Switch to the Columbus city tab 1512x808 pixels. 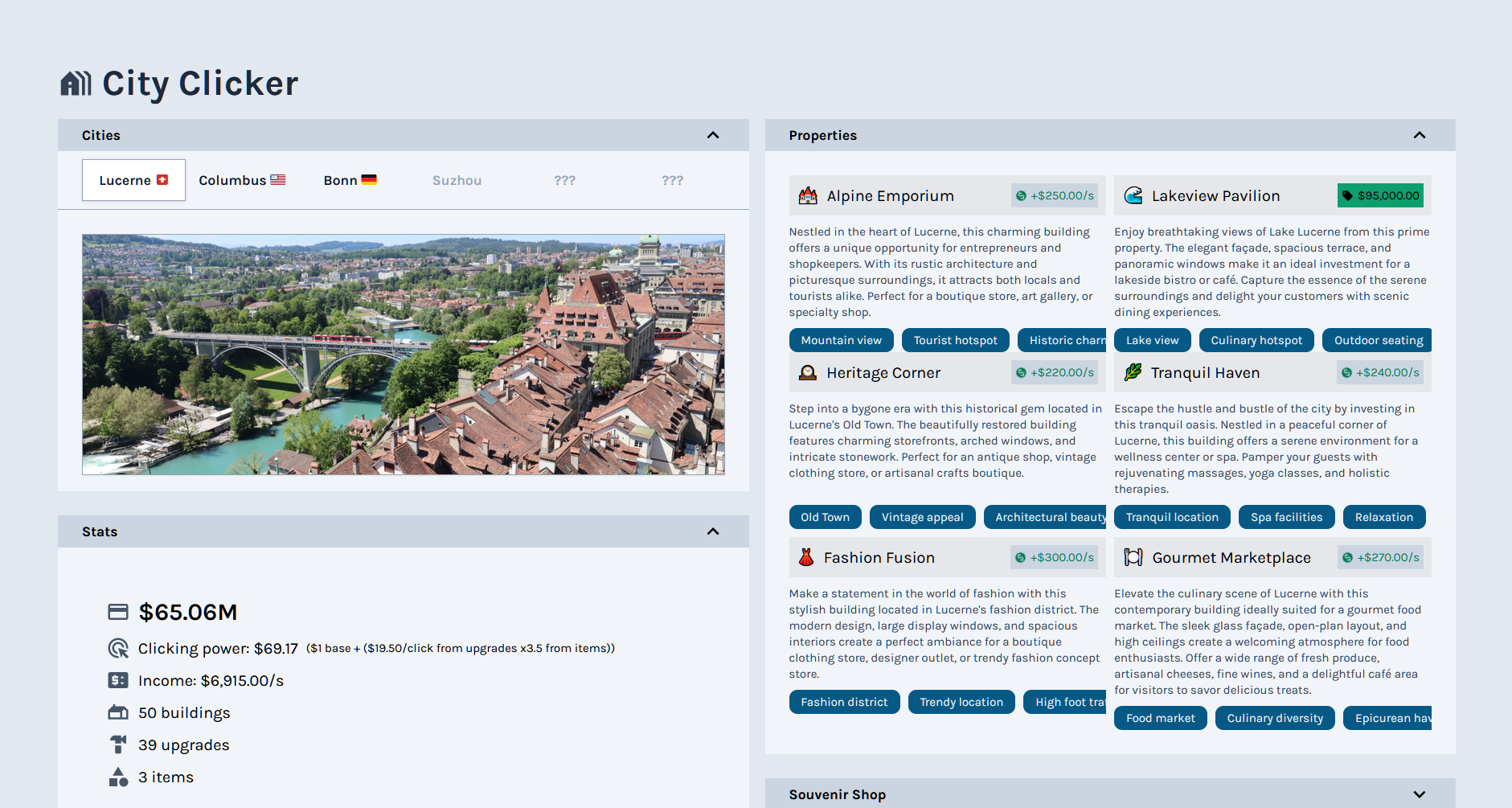(x=243, y=180)
